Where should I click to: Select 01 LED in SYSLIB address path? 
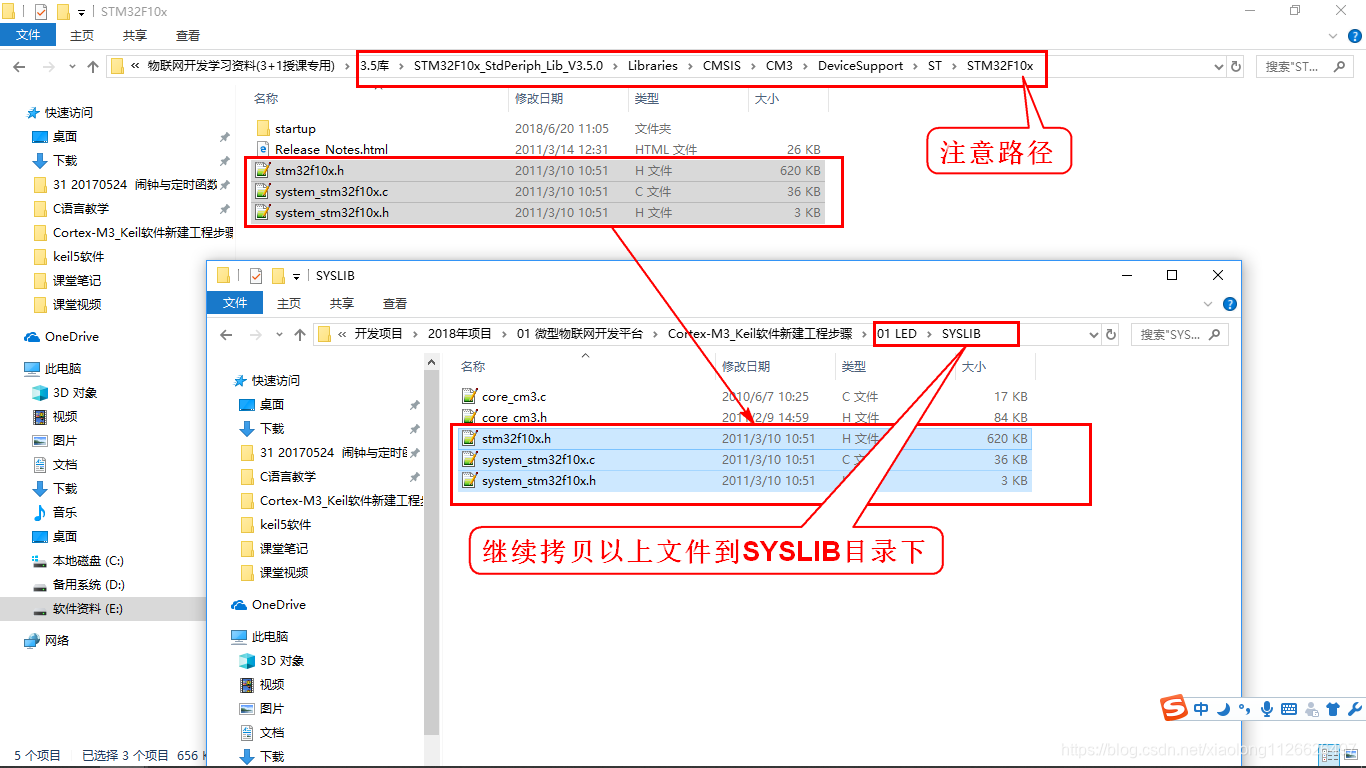[897, 334]
